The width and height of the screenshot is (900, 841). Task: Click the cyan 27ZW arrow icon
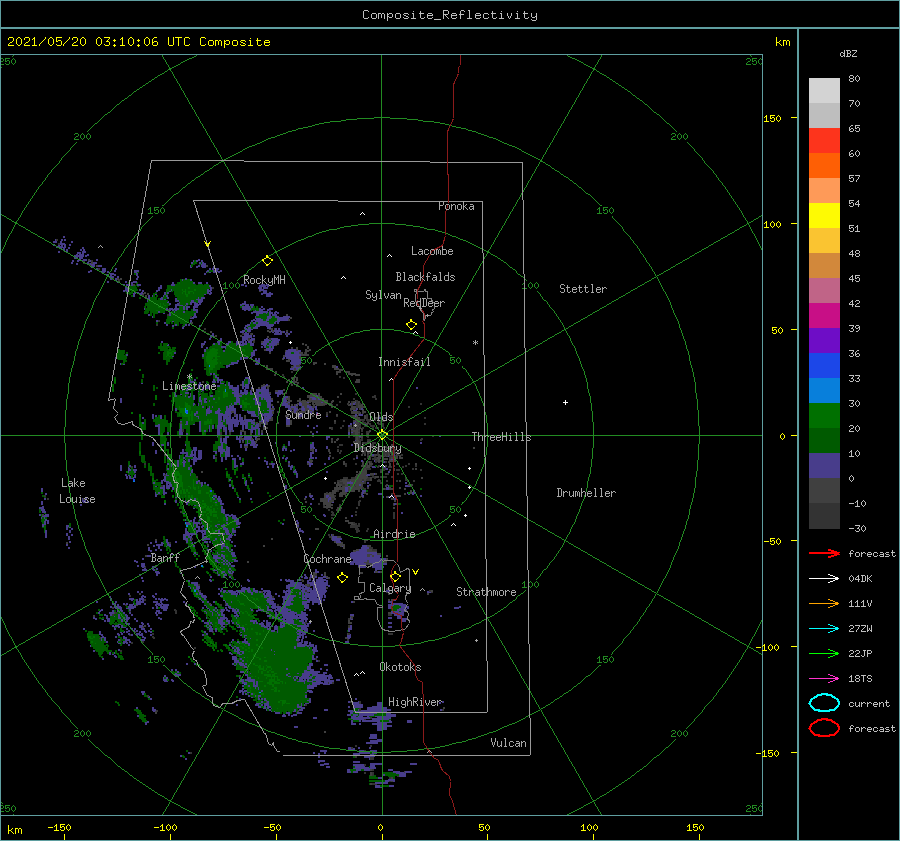point(824,629)
